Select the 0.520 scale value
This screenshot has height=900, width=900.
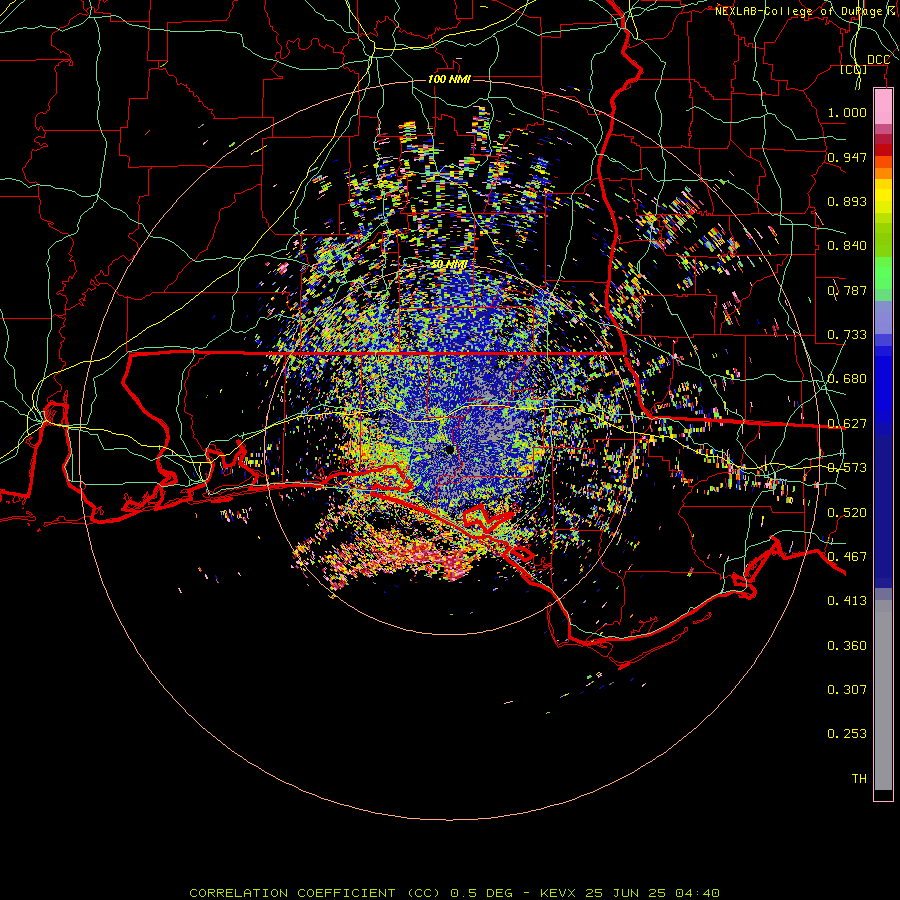point(847,513)
